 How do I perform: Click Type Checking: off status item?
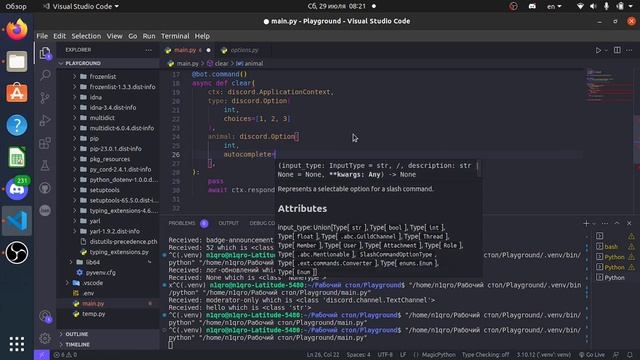[485, 355]
